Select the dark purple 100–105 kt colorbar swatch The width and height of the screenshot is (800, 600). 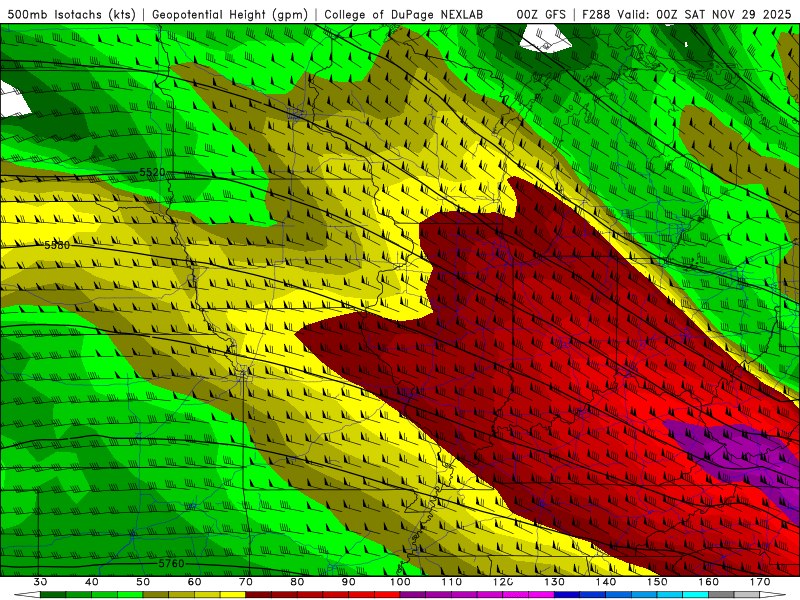tap(413, 595)
